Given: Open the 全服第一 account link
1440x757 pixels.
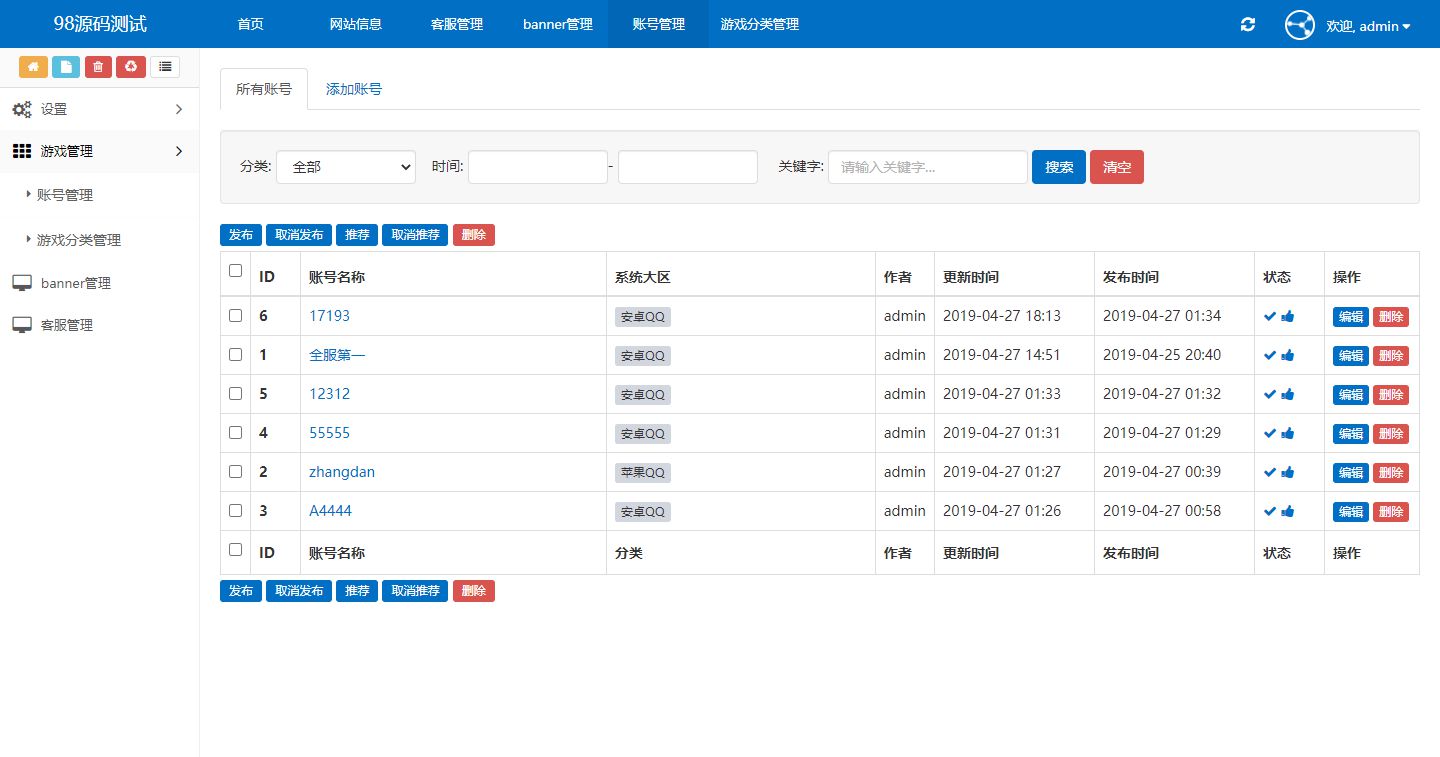Looking at the screenshot, I should coord(337,355).
